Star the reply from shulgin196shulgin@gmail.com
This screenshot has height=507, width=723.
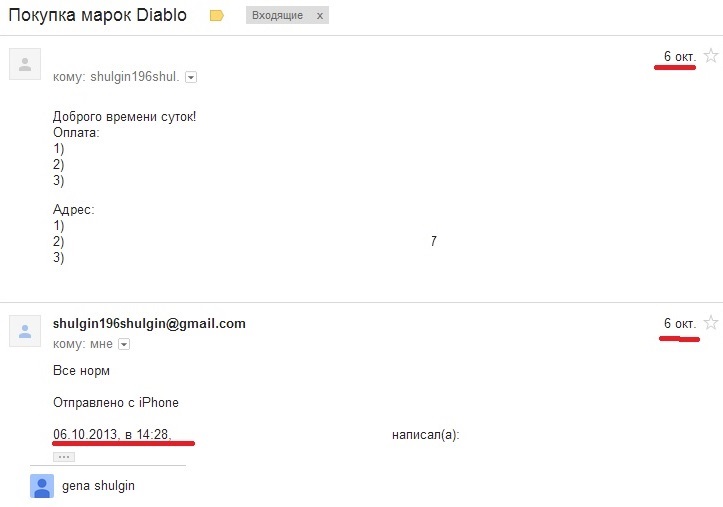point(711,323)
